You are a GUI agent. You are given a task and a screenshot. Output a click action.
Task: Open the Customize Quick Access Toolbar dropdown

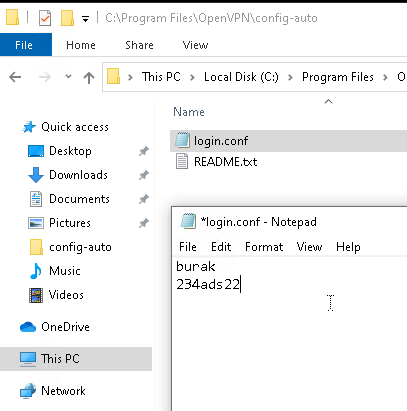point(86,19)
